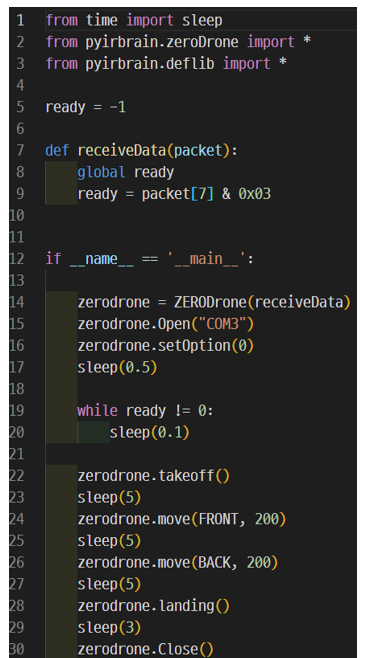
Task: Click 'zerodrone.Close()' line
Action: 146,650
